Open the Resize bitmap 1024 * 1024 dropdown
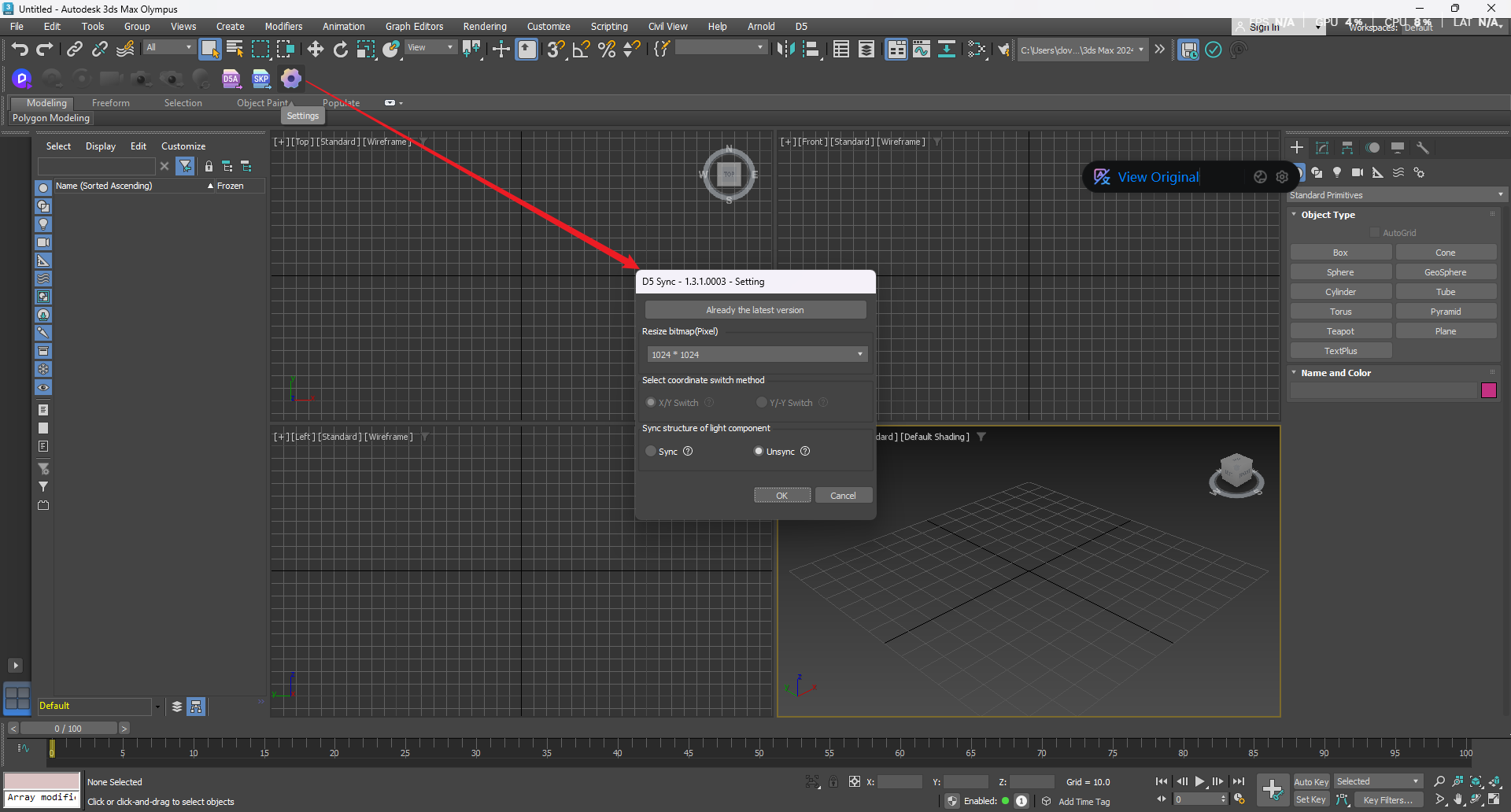The image size is (1511, 812). pos(757,355)
